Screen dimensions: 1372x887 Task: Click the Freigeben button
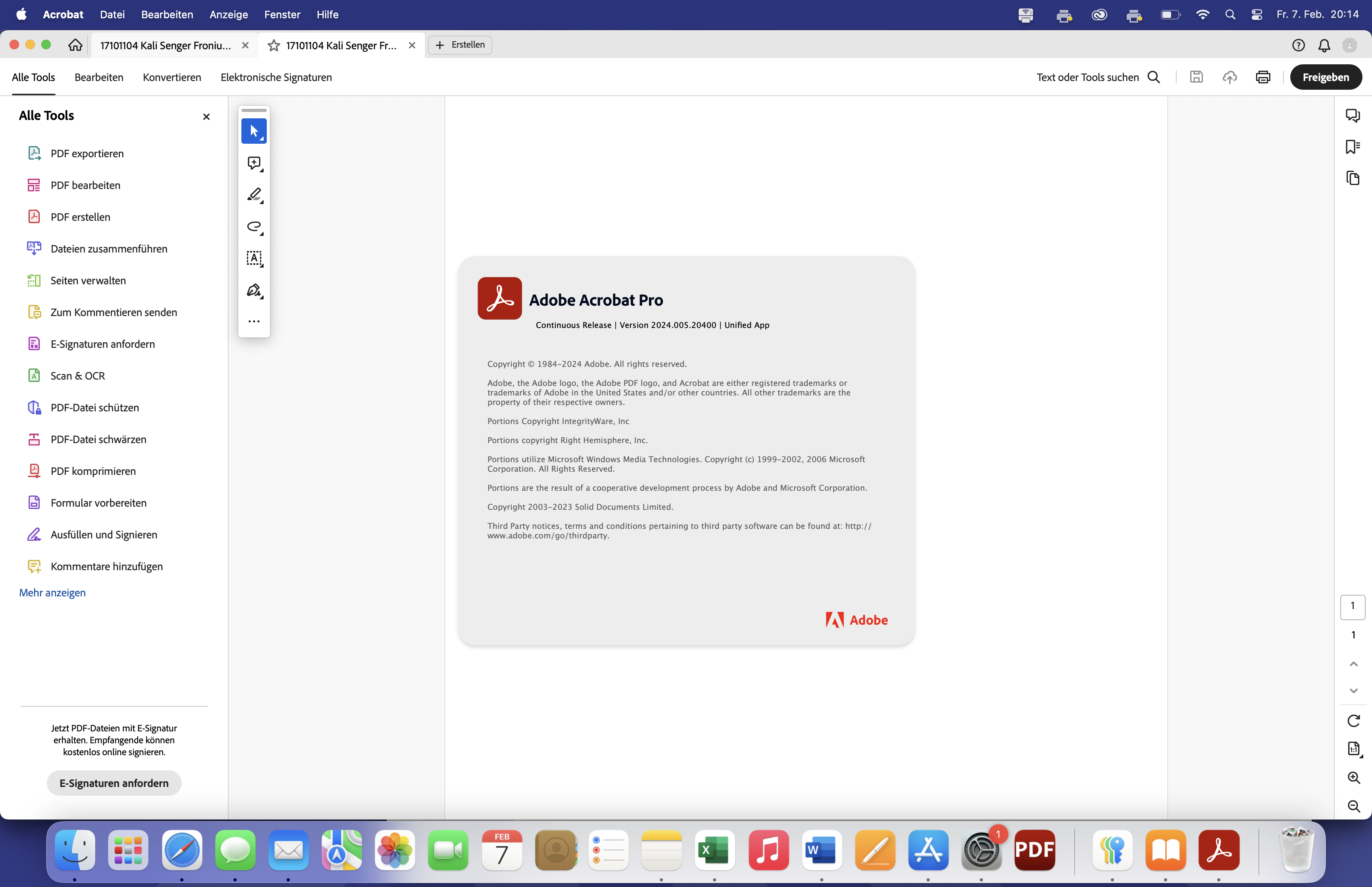[x=1326, y=77]
